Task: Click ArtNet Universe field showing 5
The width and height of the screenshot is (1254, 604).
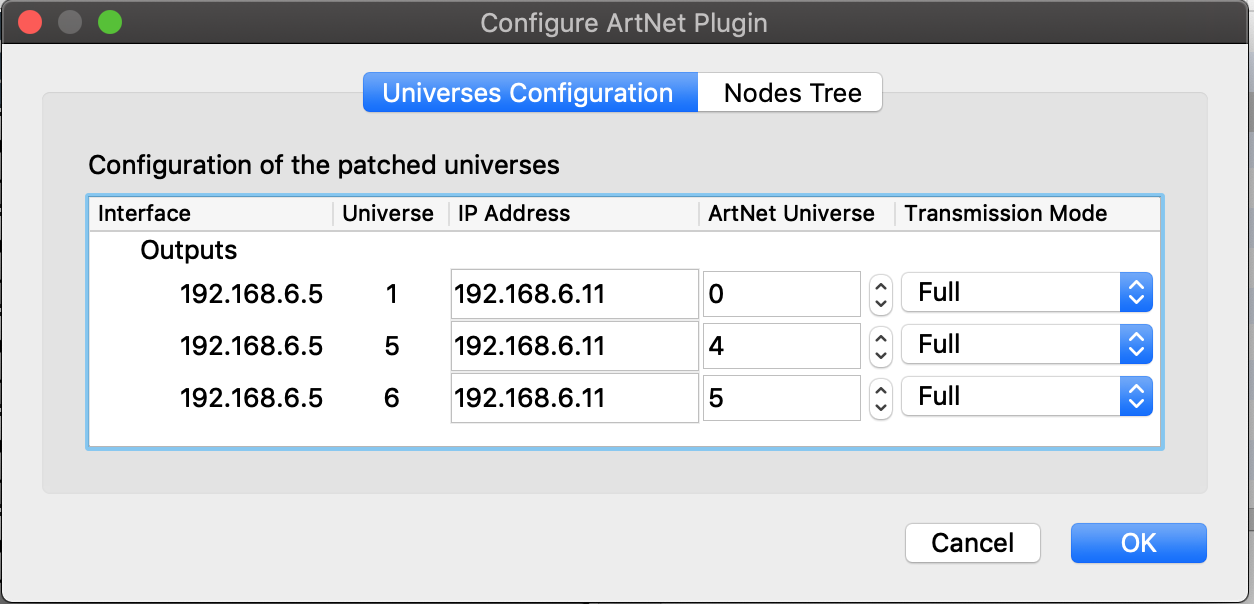Action: (x=782, y=398)
